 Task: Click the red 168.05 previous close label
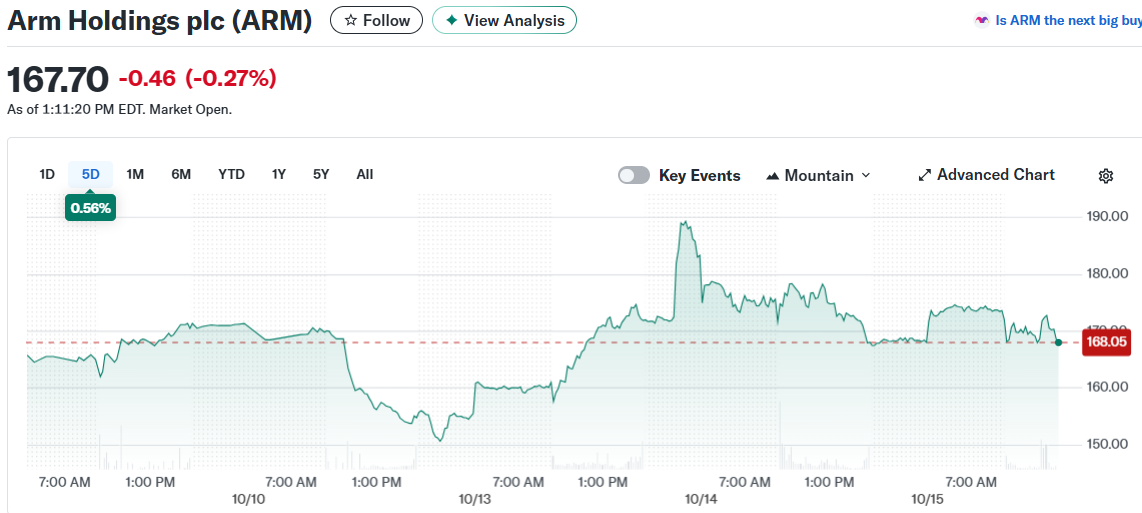(1105, 342)
